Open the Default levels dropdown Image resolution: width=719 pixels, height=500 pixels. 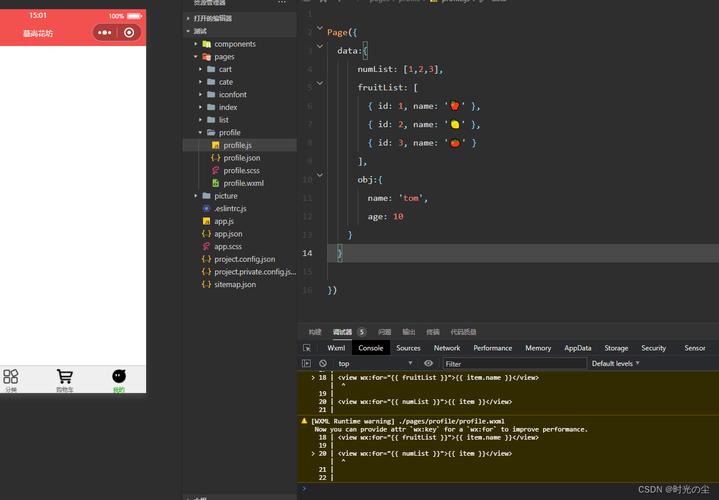[616, 364]
